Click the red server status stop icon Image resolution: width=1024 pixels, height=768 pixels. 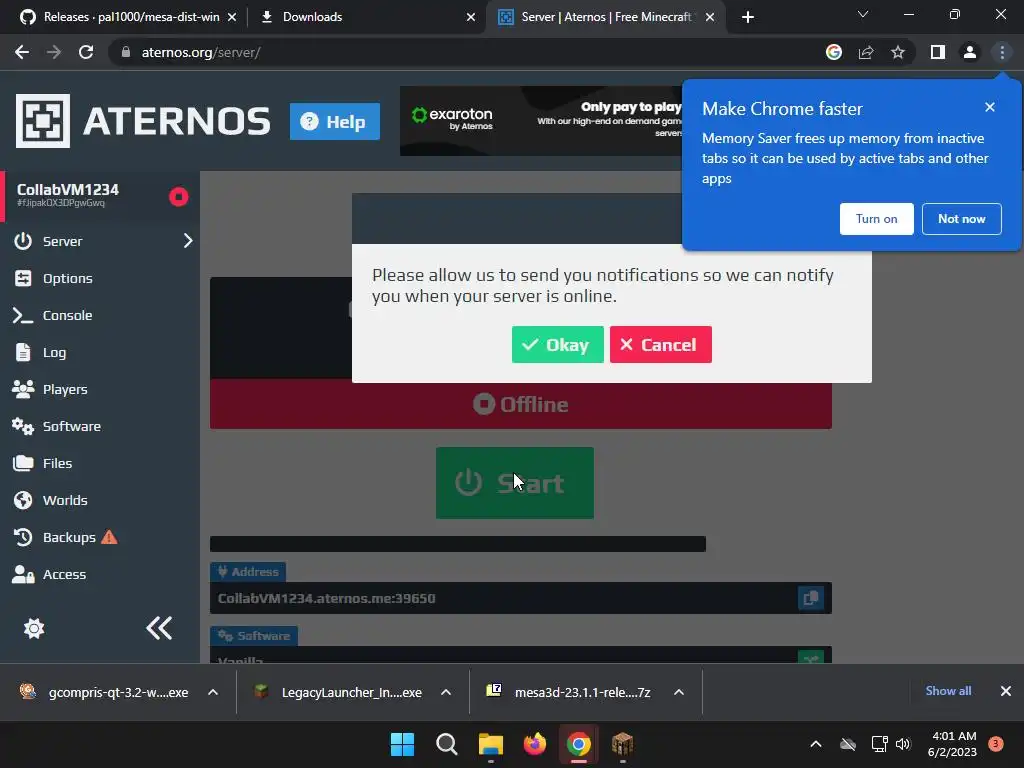(x=178, y=197)
